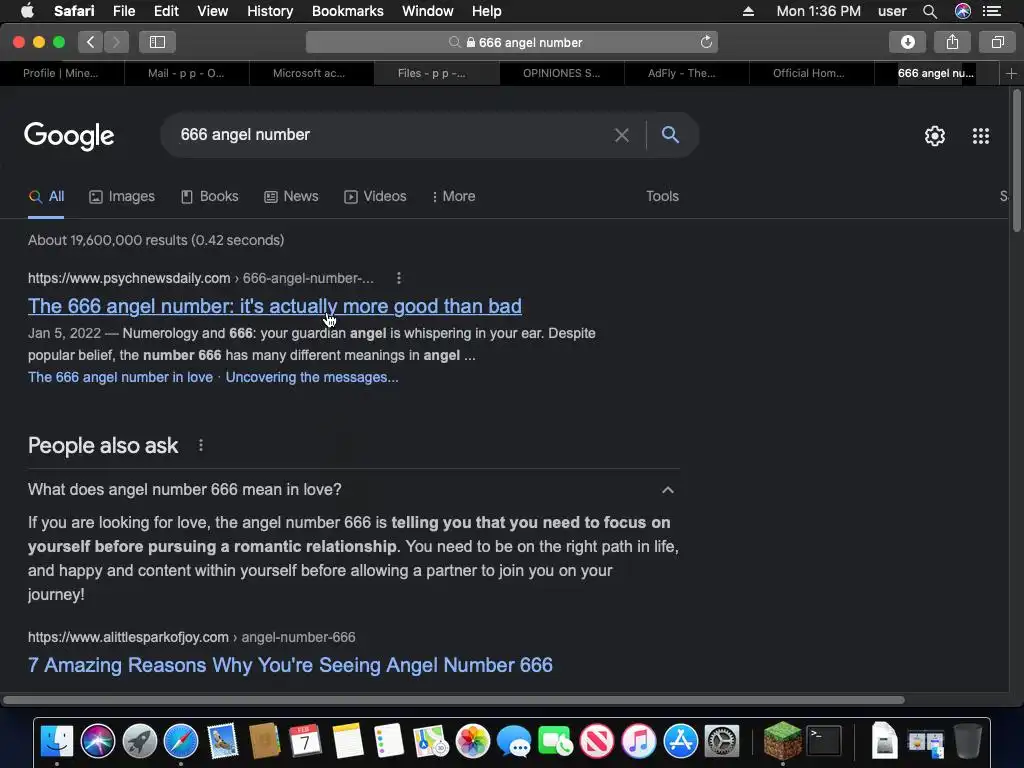Open Terminal from the dock
The height and width of the screenshot is (768, 1024).
824,741
